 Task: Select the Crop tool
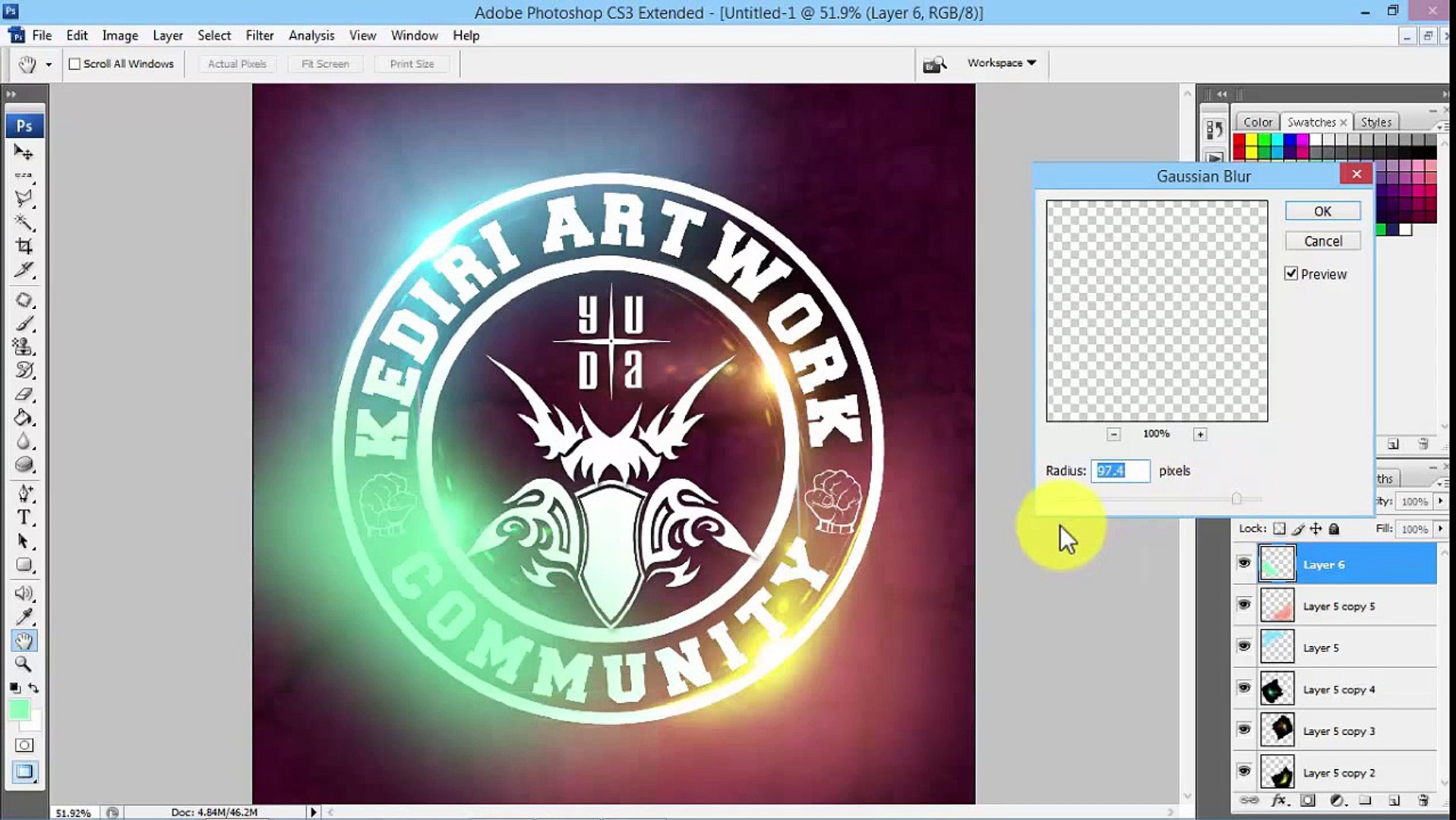(24, 246)
